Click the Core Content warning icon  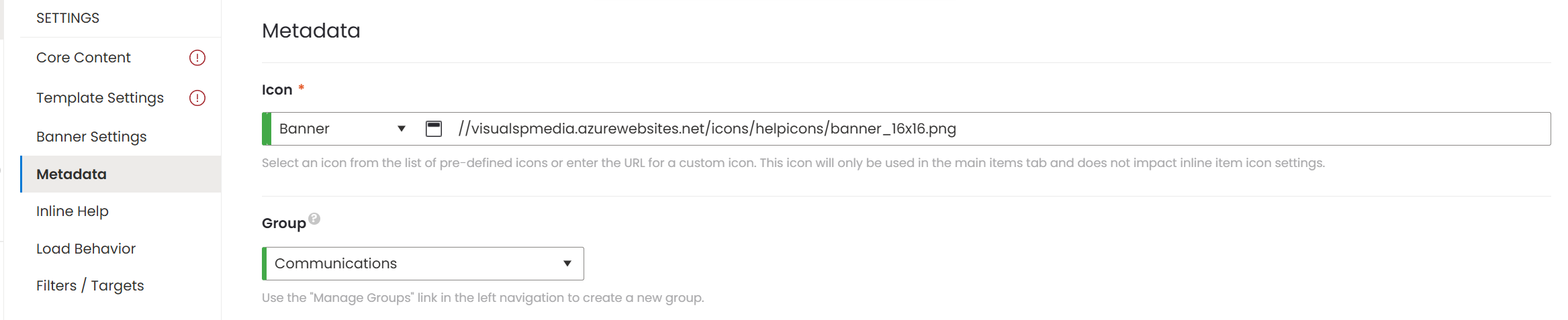(x=197, y=58)
